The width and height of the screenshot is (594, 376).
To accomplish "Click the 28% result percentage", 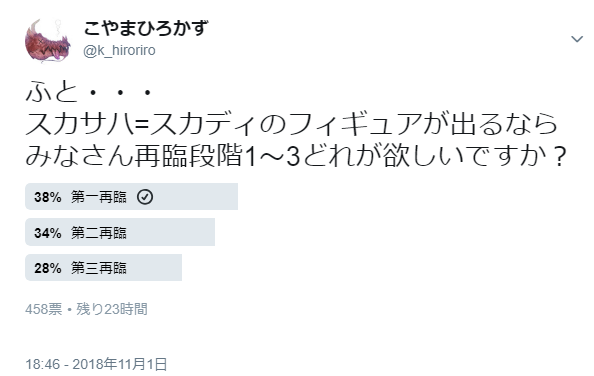I will (x=48, y=268).
